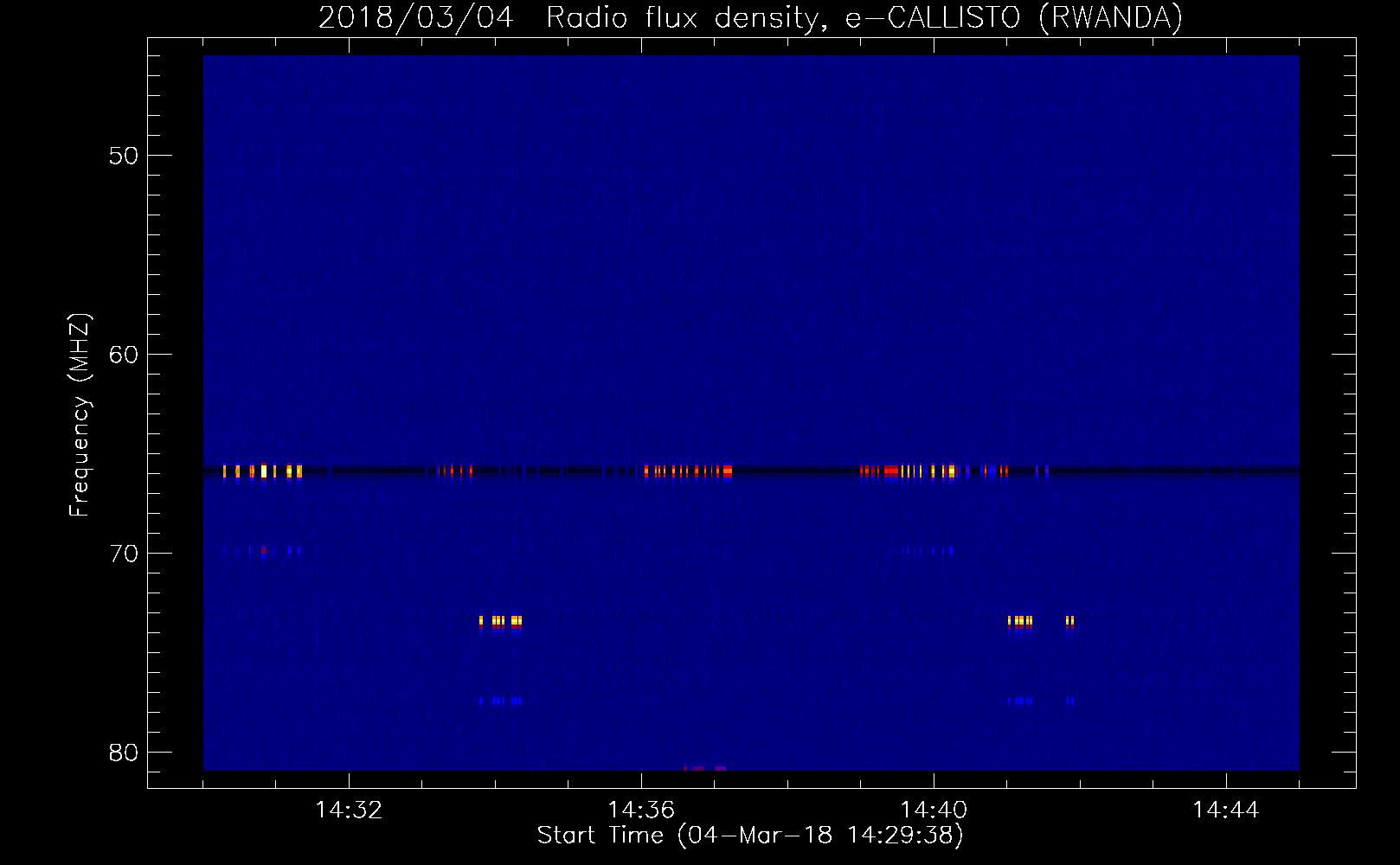This screenshot has height=865, width=1400.
Task: Click the 'Frequency (MHZ)' y-axis label
Action: tap(80, 415)
